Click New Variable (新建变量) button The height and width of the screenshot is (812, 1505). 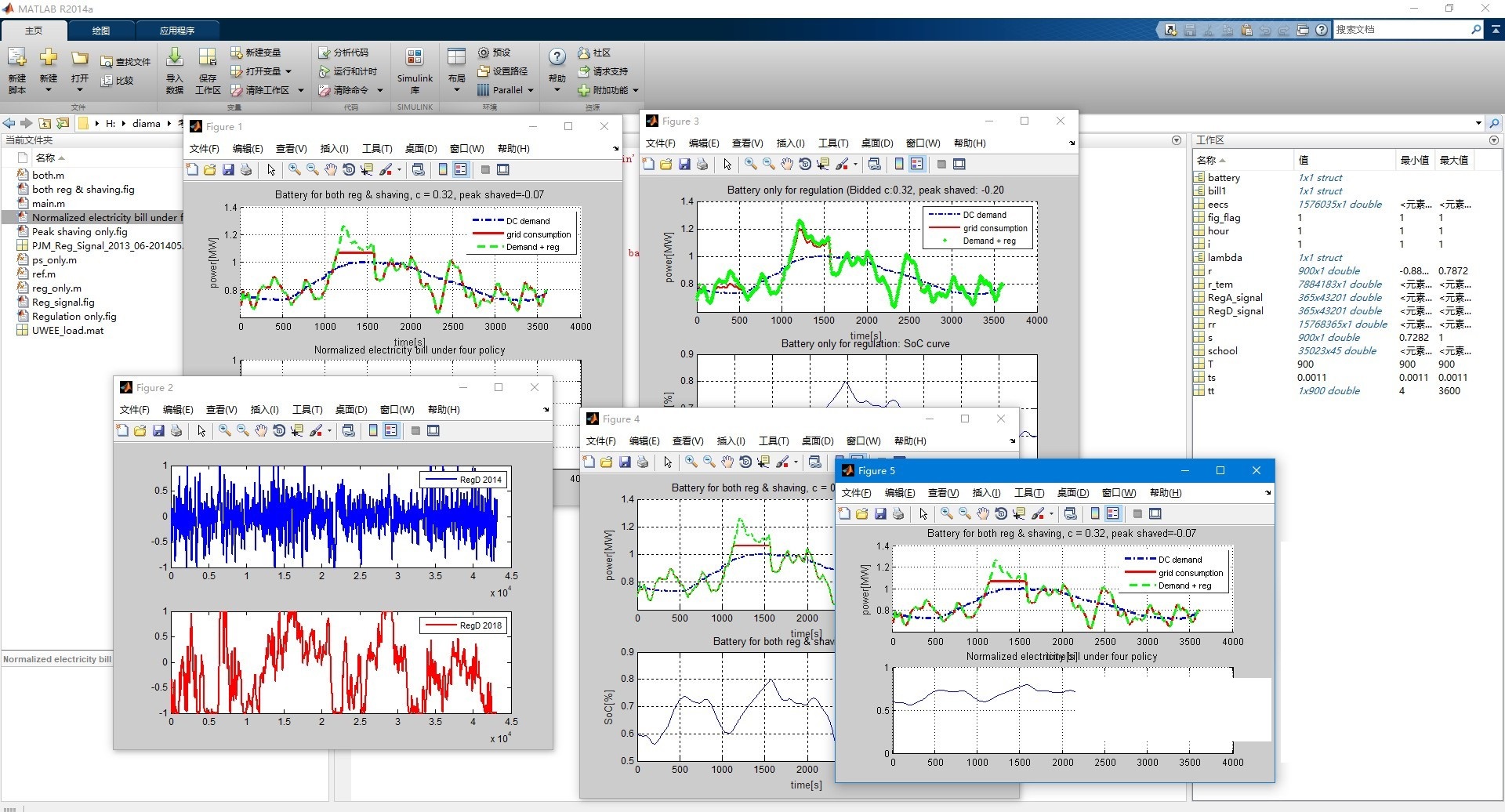click(256, 53)
